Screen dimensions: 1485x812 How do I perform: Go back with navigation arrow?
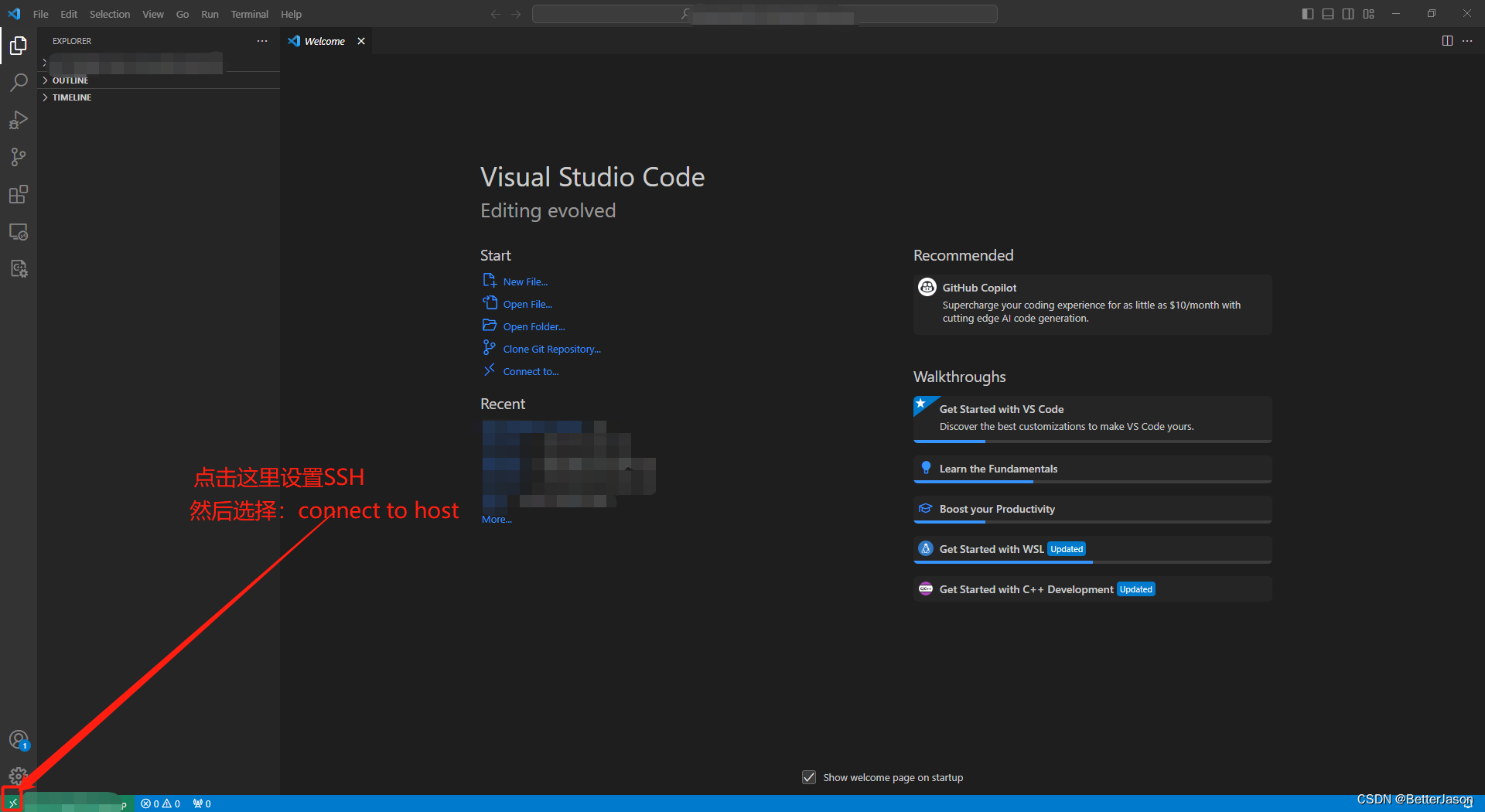pyautogui.click(x=496, y=14)
